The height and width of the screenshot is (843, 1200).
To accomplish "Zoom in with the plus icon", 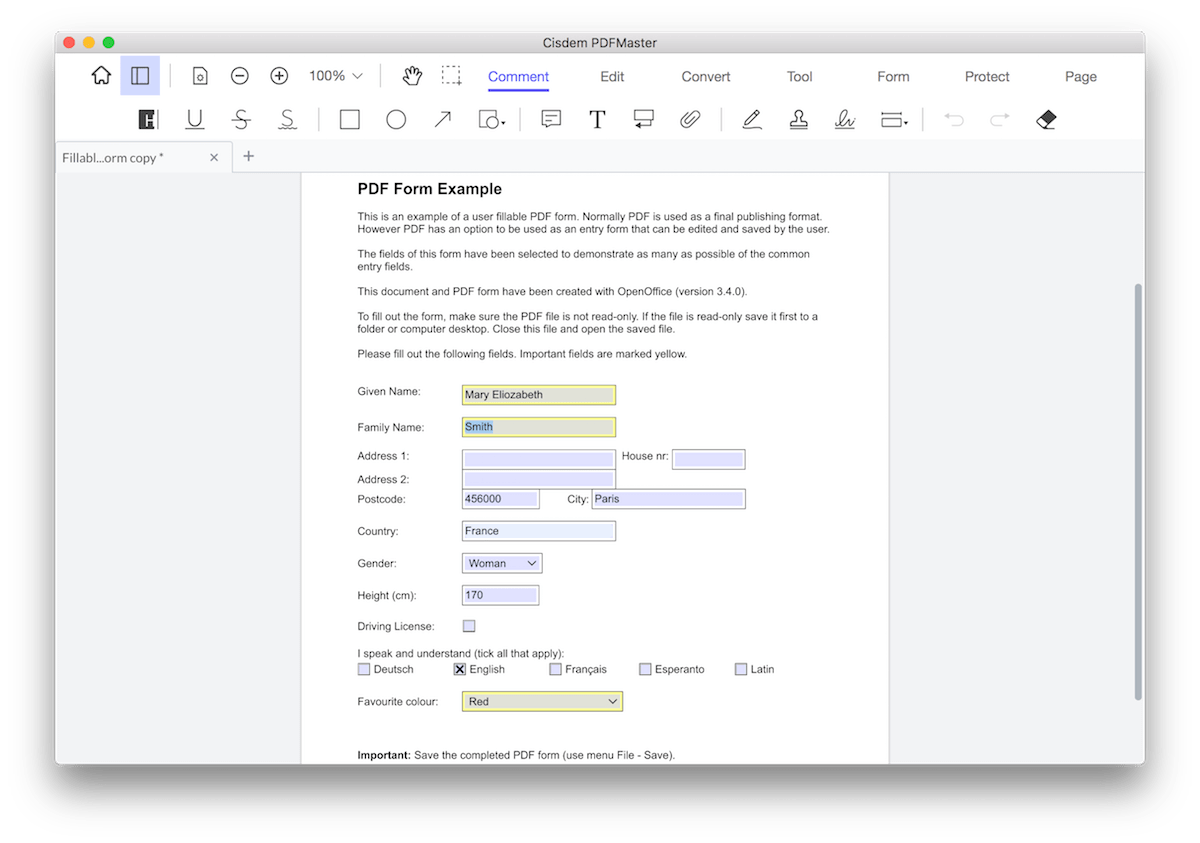I will click(280, 76).
